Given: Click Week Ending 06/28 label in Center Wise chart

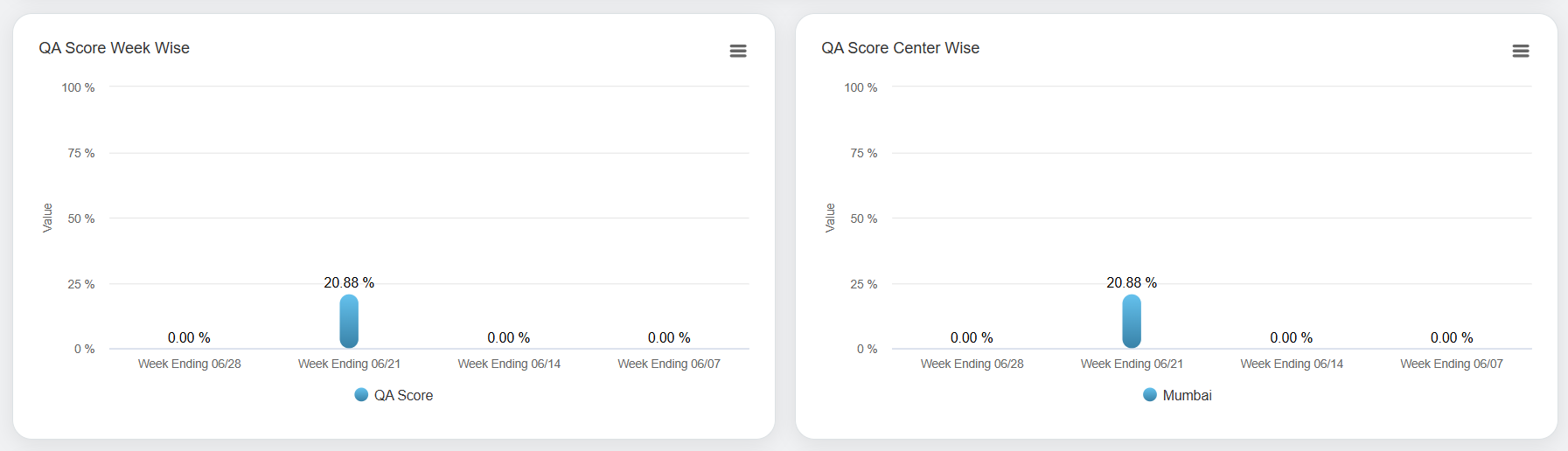Looking at the screenshot, I should (972, 364).
